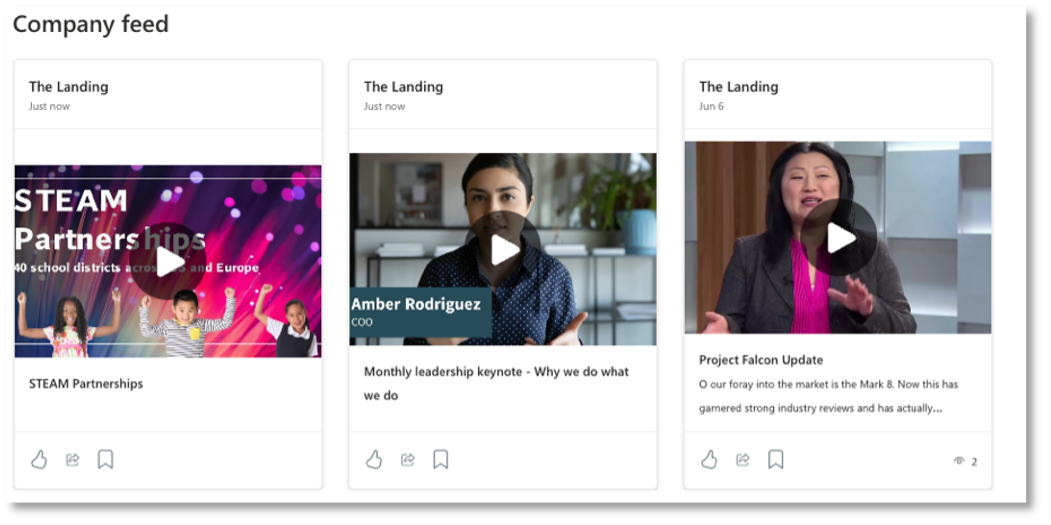This screenshot has width=1051, height=525.
Task: Like the Project Falcon Update video
Action: tap(709, 460)
